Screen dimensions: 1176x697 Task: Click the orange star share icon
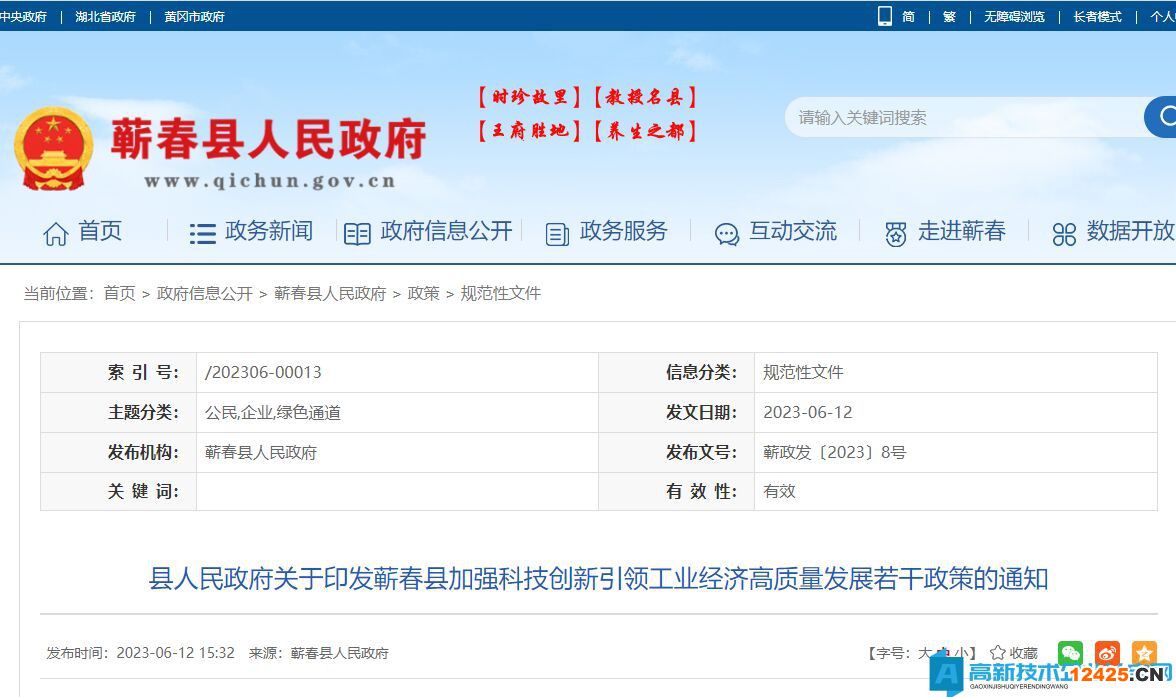(x=1143, y=653)
